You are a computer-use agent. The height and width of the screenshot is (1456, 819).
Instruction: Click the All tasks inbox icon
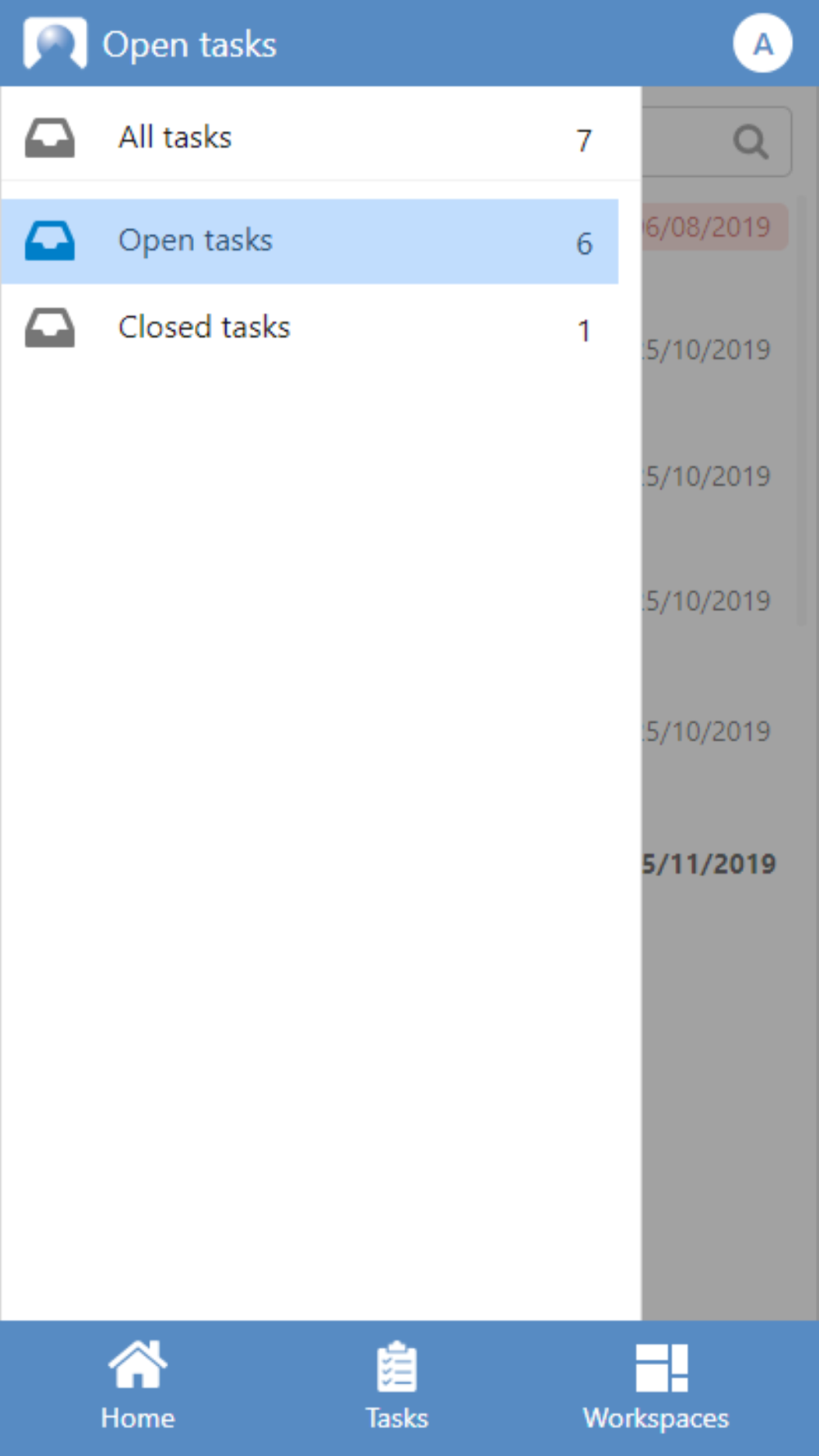[x=50, y=138]
